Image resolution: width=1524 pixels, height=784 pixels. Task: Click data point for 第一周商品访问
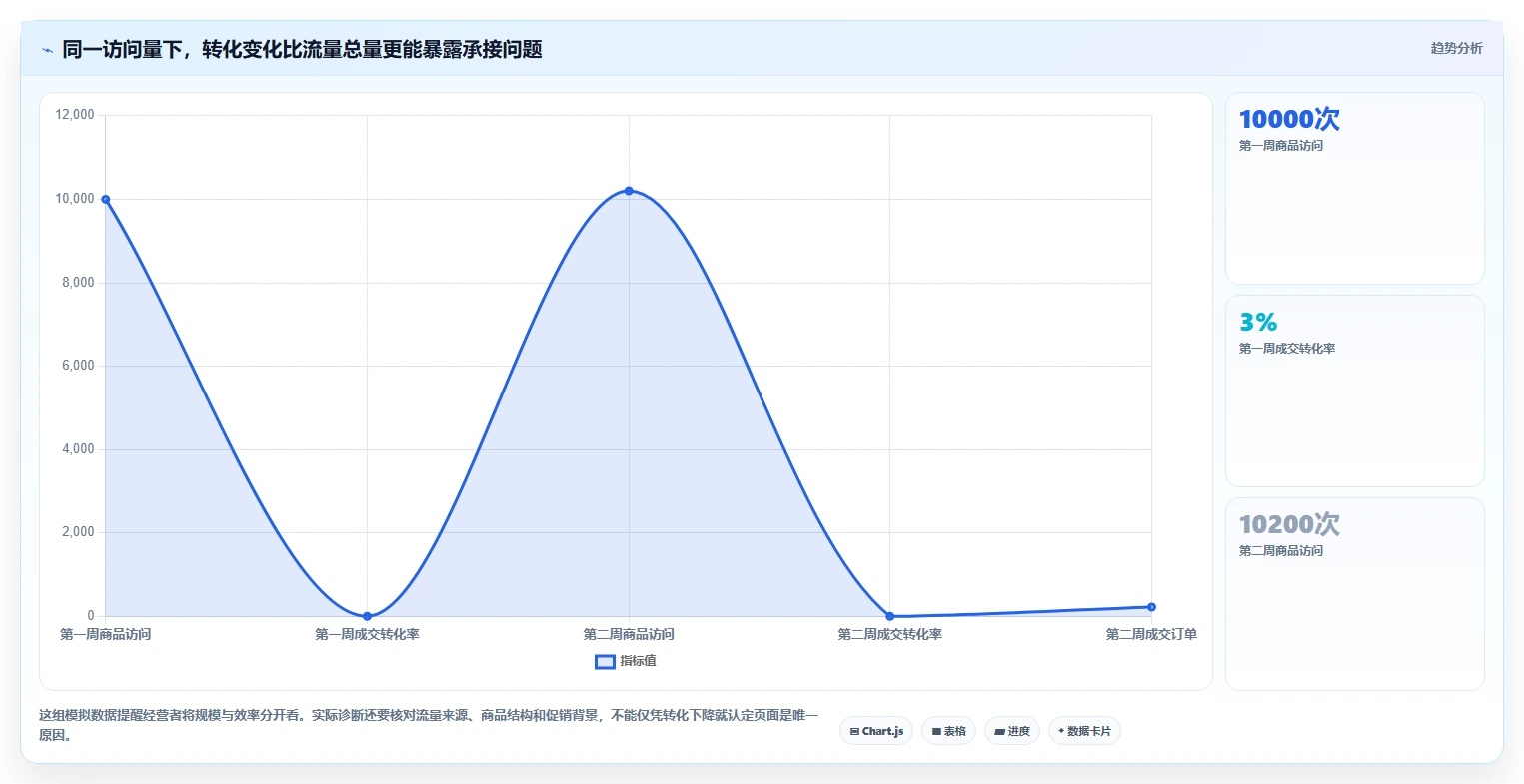[x=105, y=199]
